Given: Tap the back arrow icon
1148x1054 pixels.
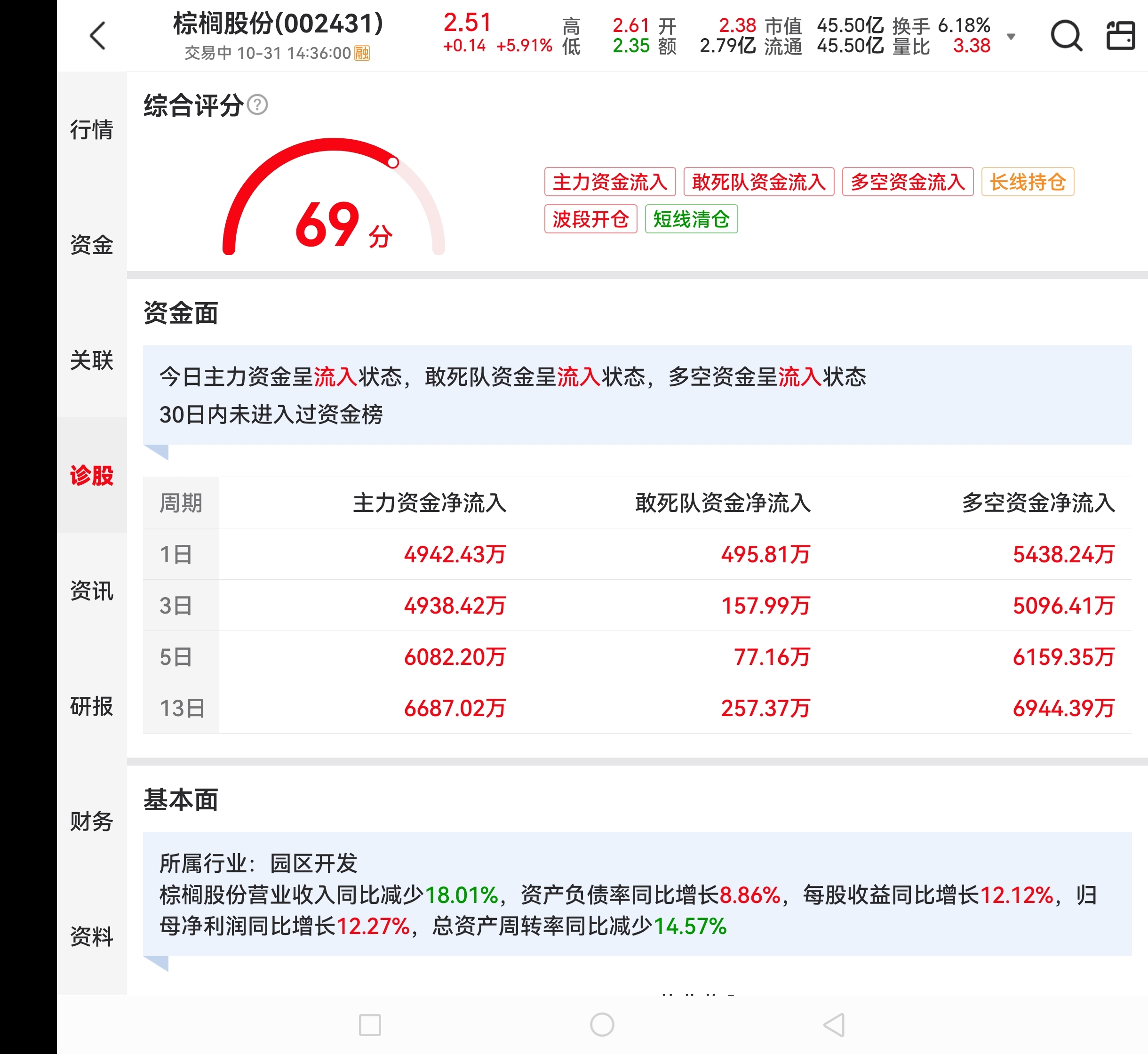Looking at the screenshot, I should 98,36.
